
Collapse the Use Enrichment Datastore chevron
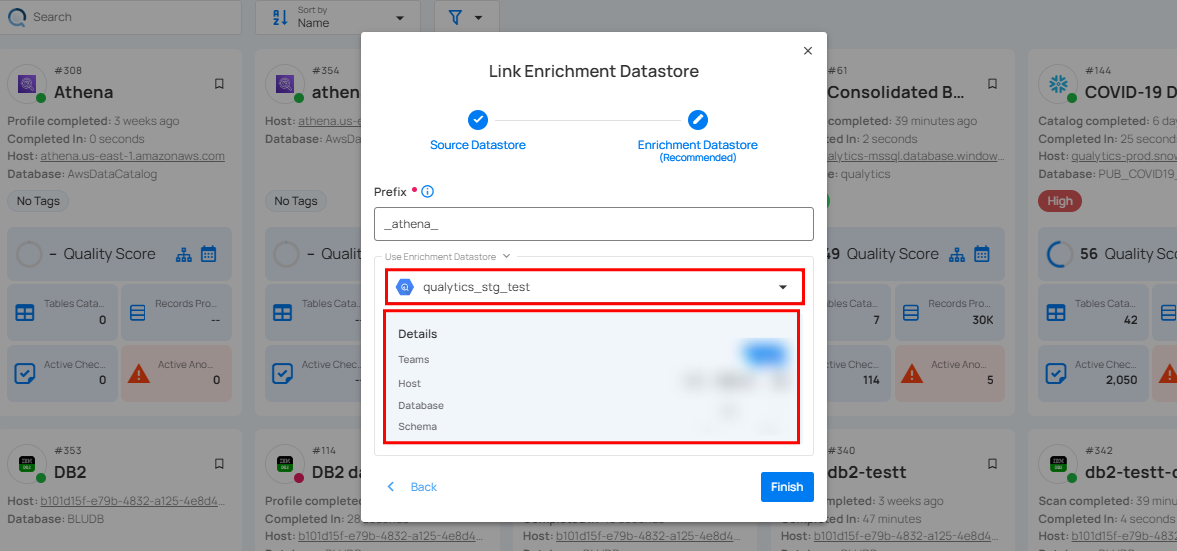(507, 256)
